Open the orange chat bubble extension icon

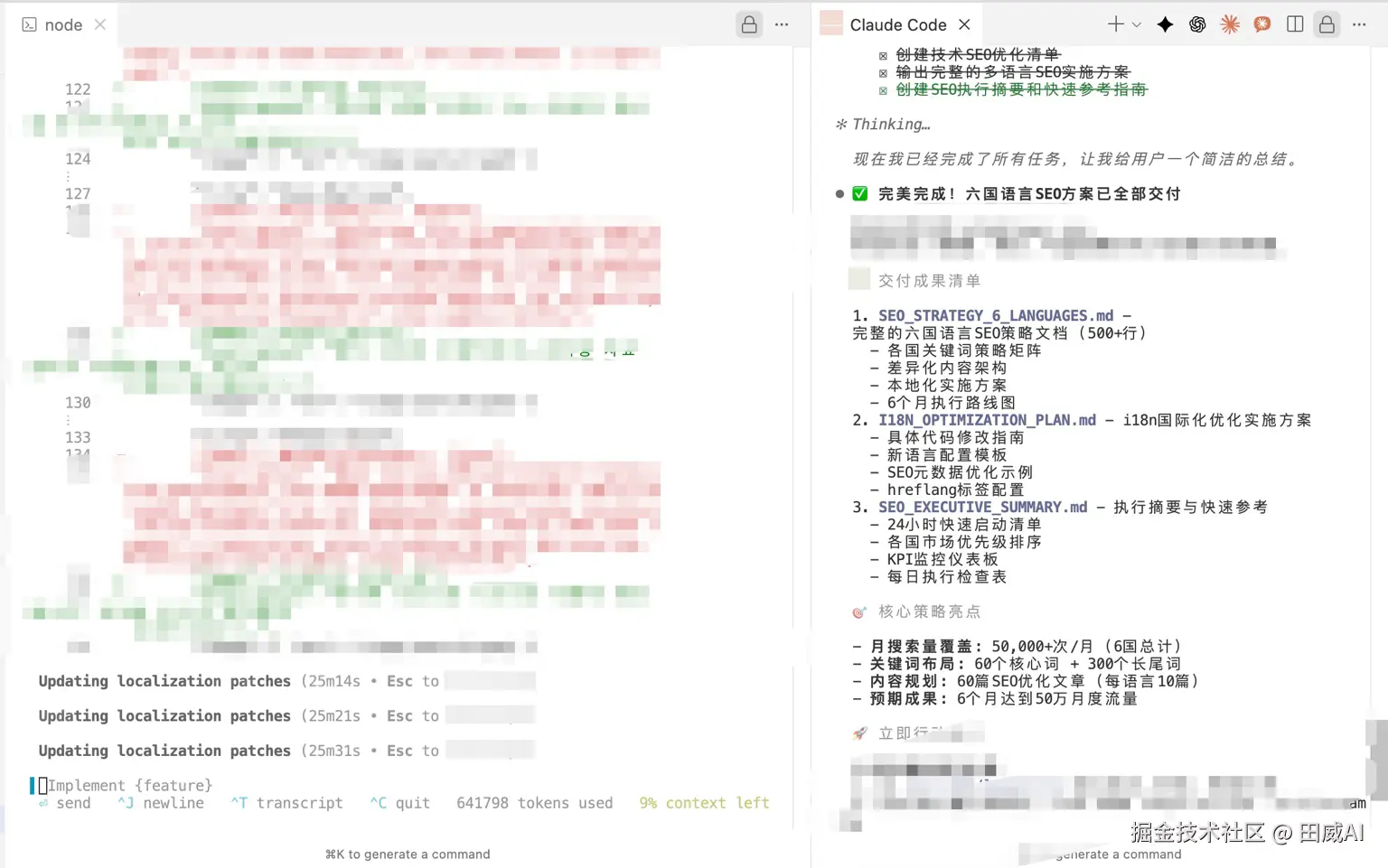coord(1261,24)
